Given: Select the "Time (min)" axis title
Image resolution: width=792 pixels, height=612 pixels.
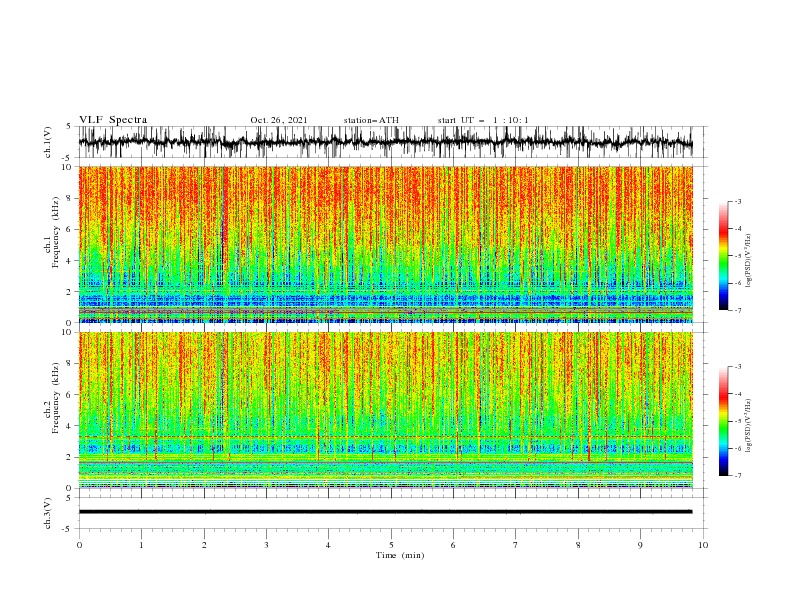Looking at the screenshot, I should (400, 555).
